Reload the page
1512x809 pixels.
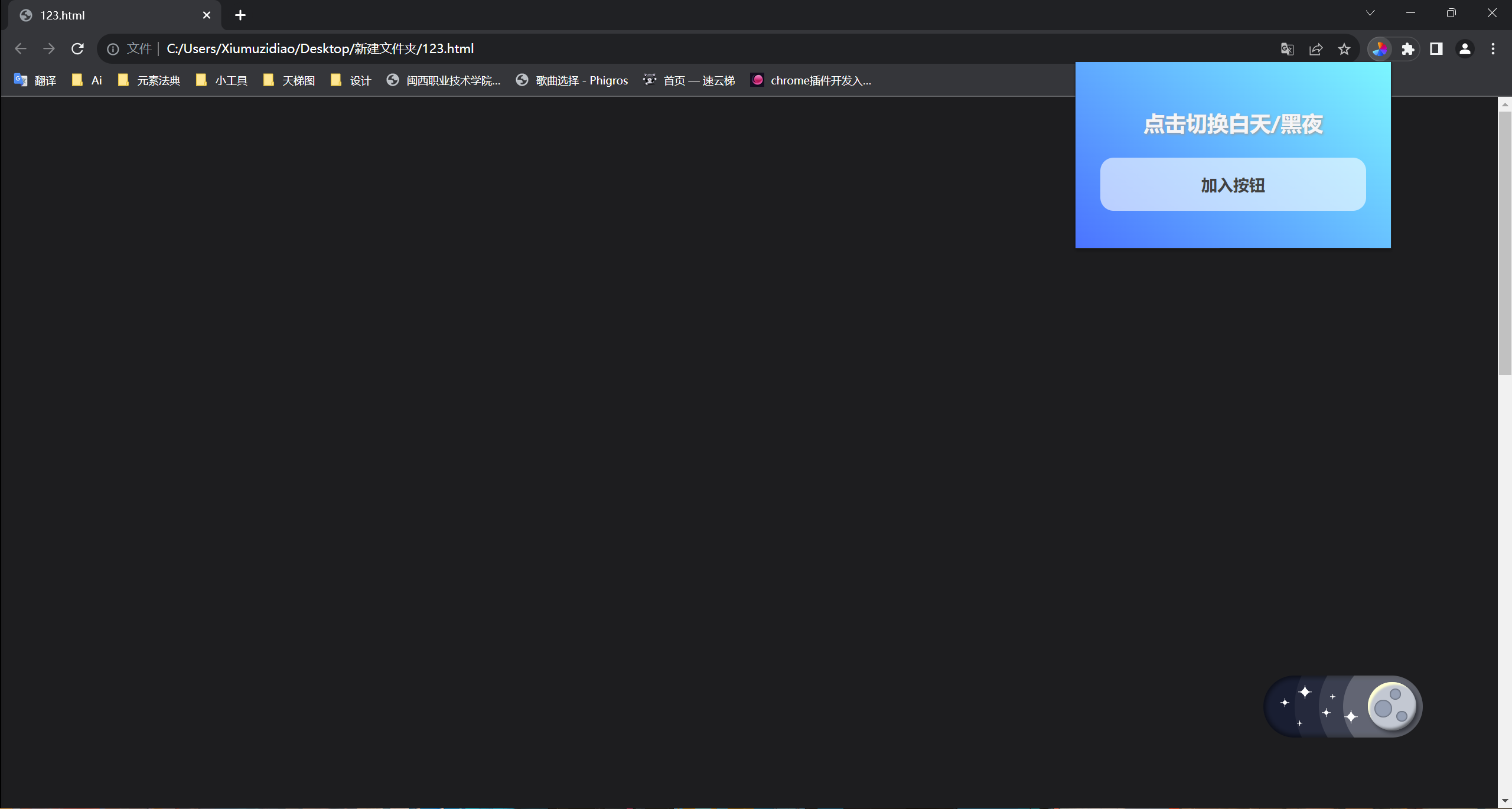point(77,49)
